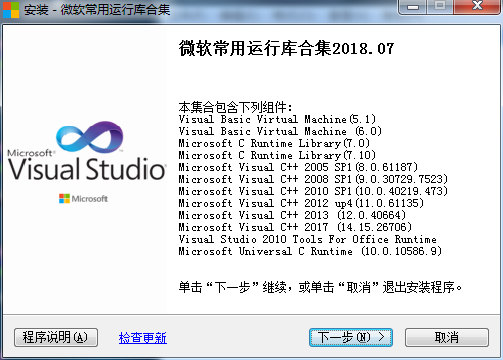
Task: Click the Visual Studio 2010 Tools For Office line
Action: [307, 239]
